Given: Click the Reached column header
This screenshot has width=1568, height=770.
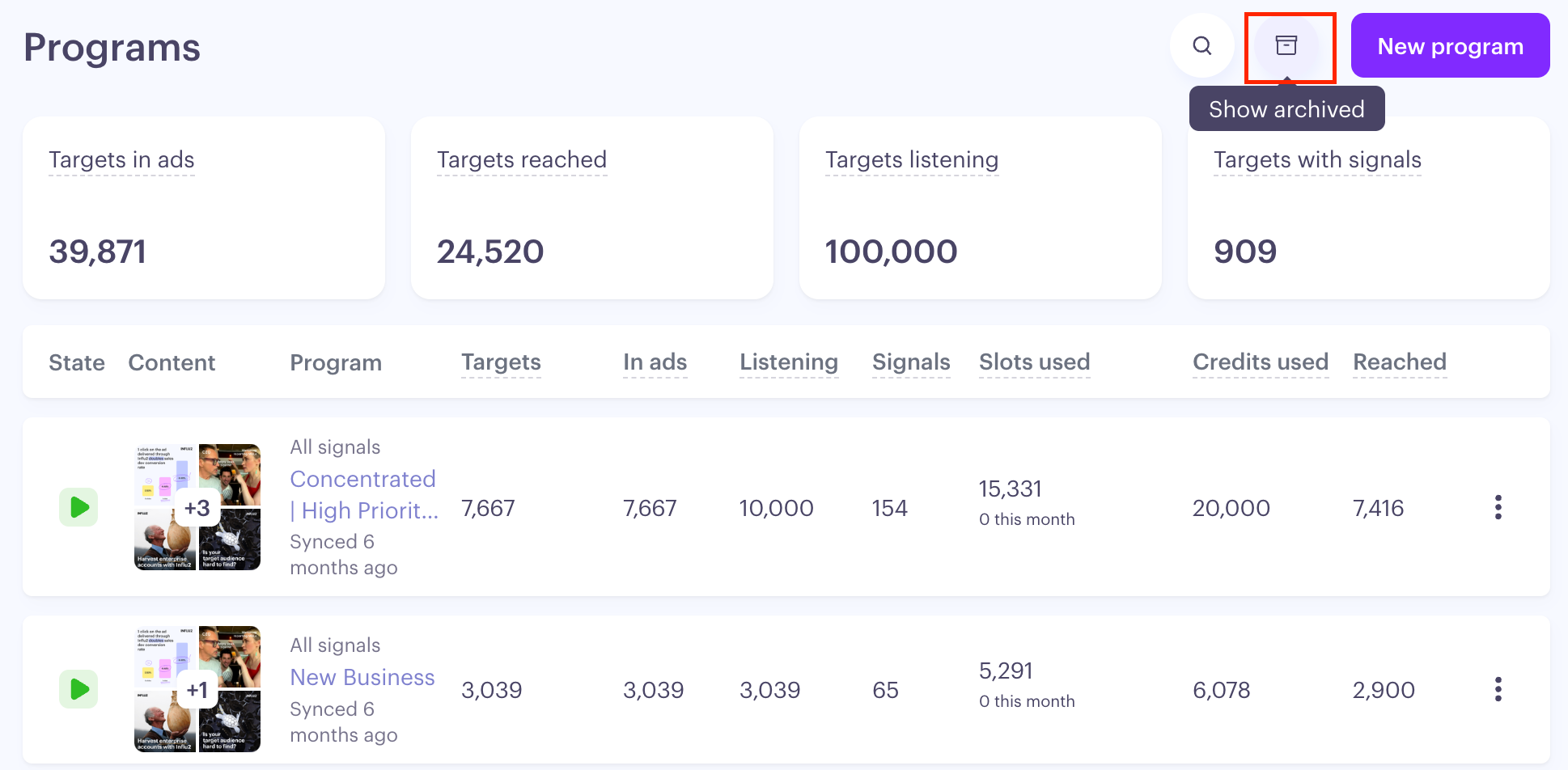Looking at the screenshot, I should tap(1400, 362).
